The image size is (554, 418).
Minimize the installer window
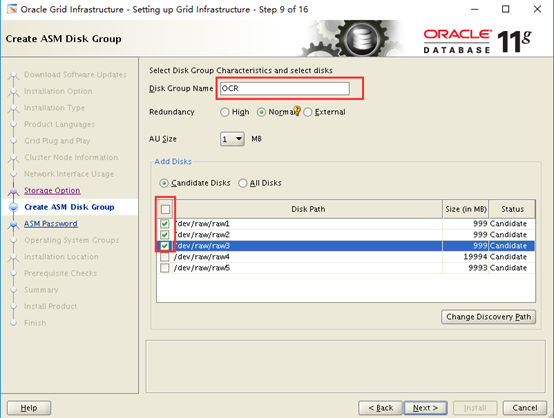tap(475, 9)
